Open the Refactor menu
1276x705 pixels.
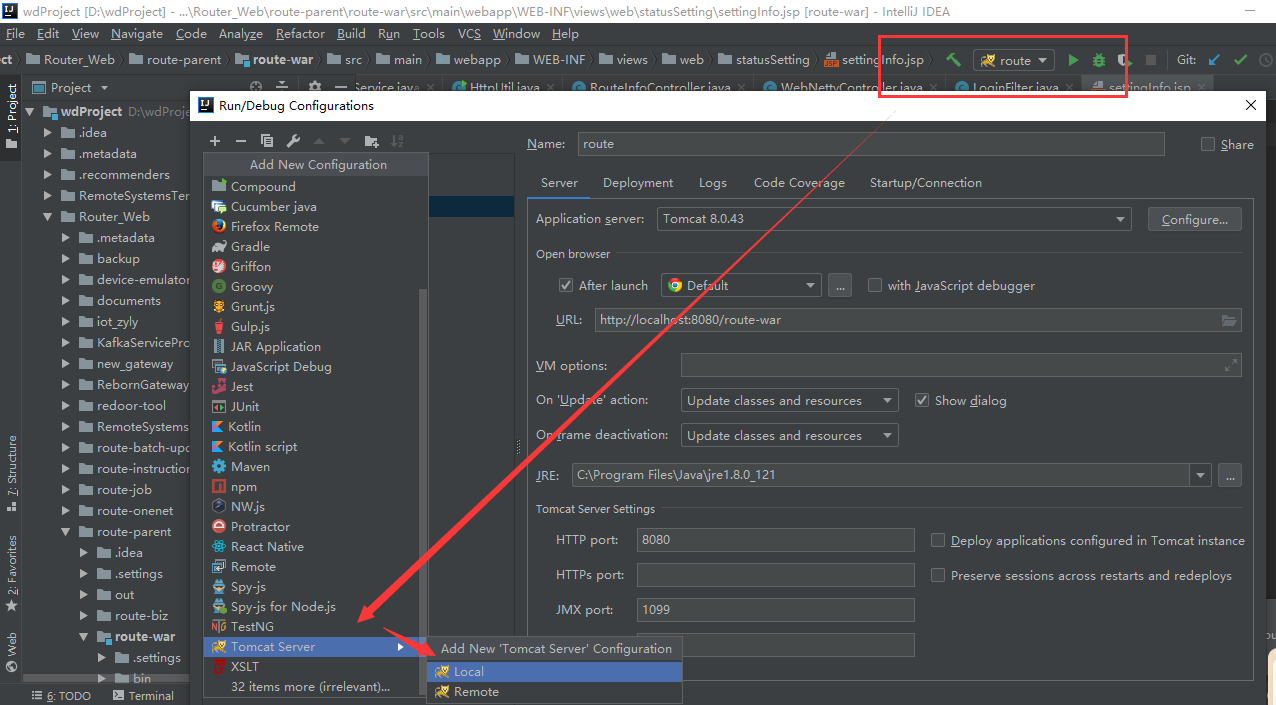tap(300, 33)
